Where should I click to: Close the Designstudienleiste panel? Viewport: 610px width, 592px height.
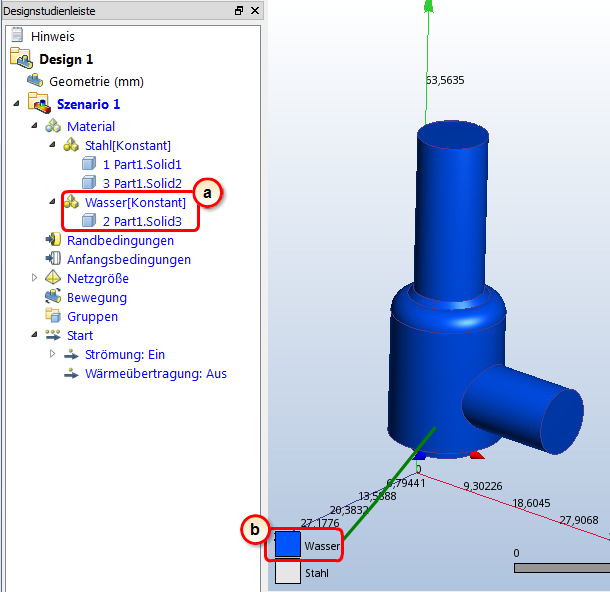tap(255, 11)
